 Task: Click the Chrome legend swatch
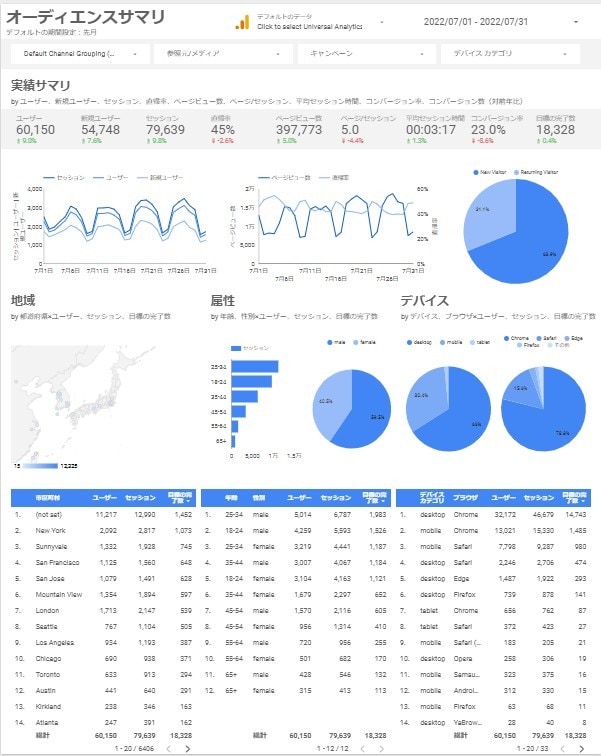coord(506,338)
